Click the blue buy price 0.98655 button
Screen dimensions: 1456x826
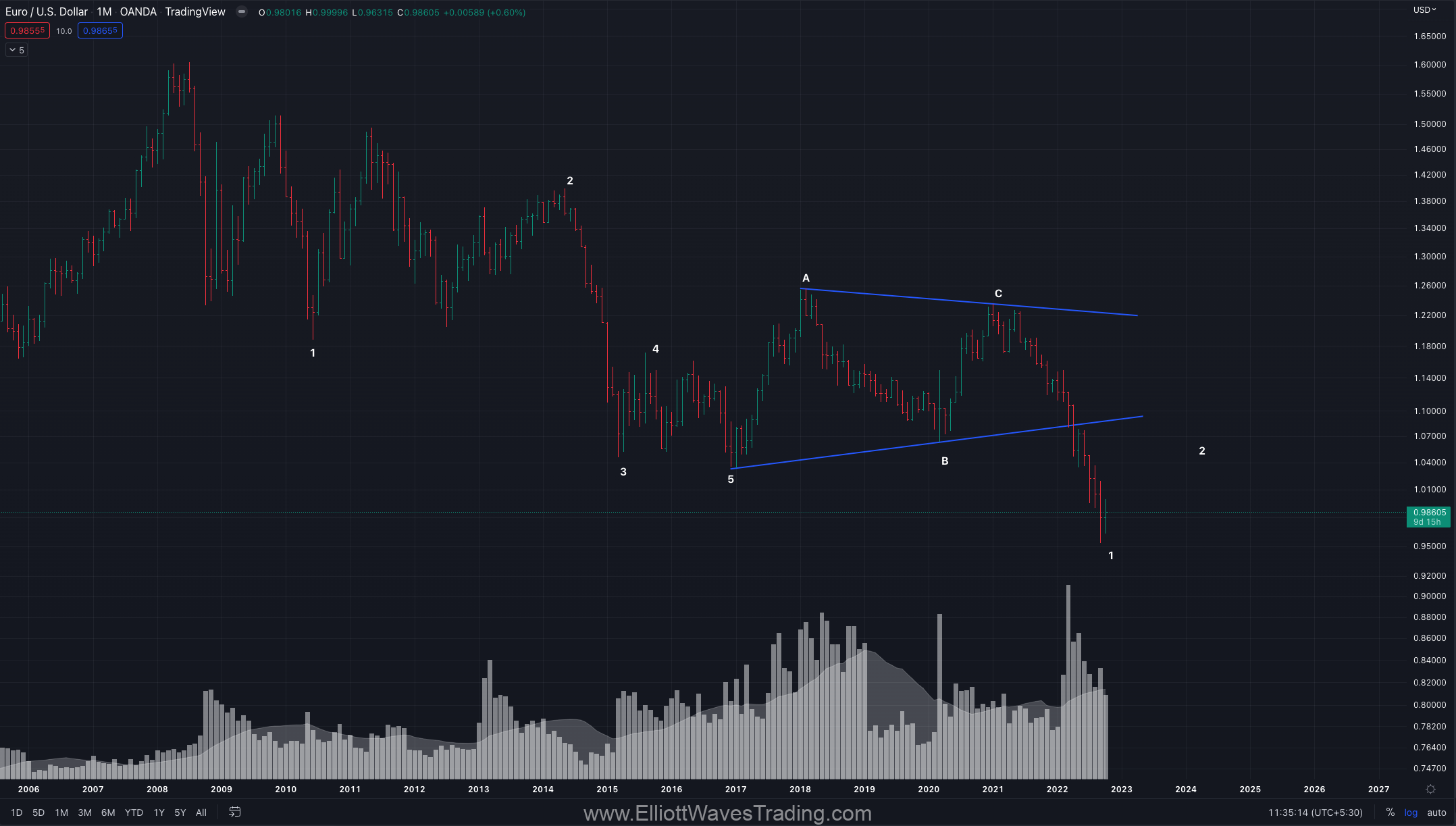pos(100,30)
